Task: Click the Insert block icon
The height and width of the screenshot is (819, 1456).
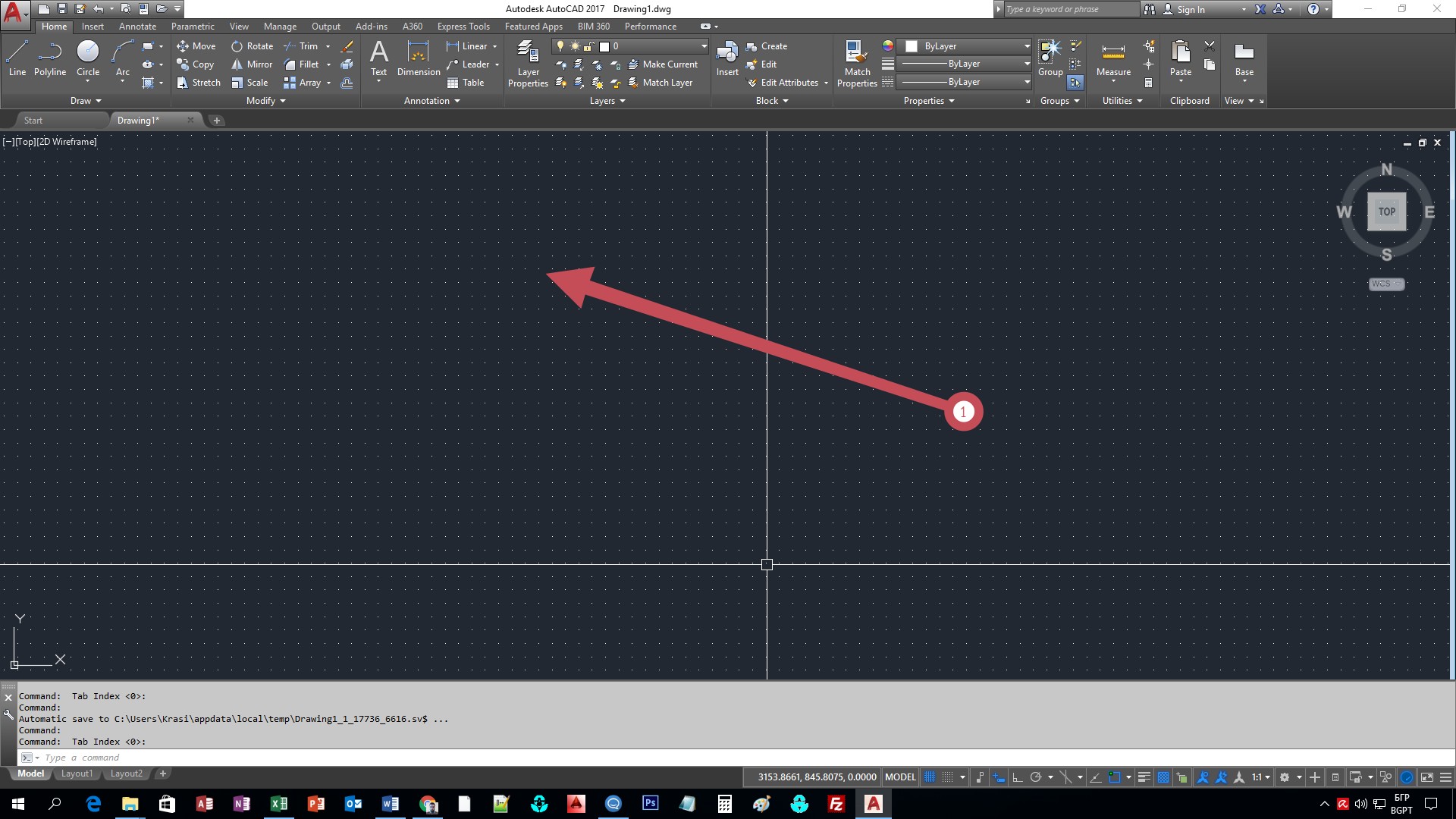Action: click(x=727, y=58)
